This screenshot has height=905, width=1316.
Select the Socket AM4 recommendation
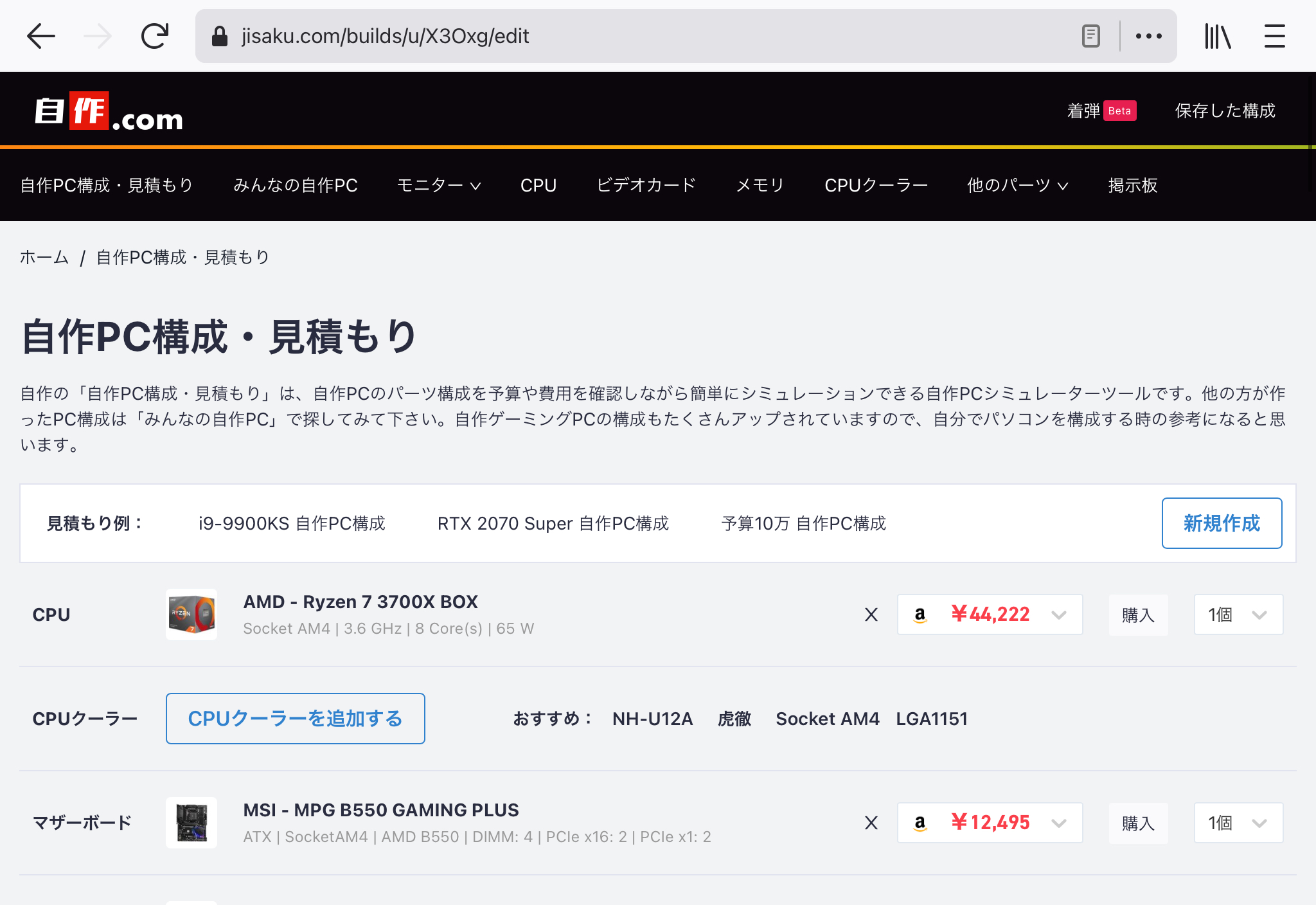tap(828, 719)
